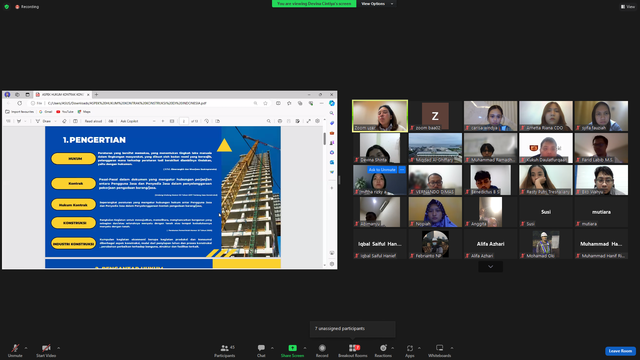Expand the arrow next to Reactions

tap(393, 348)
